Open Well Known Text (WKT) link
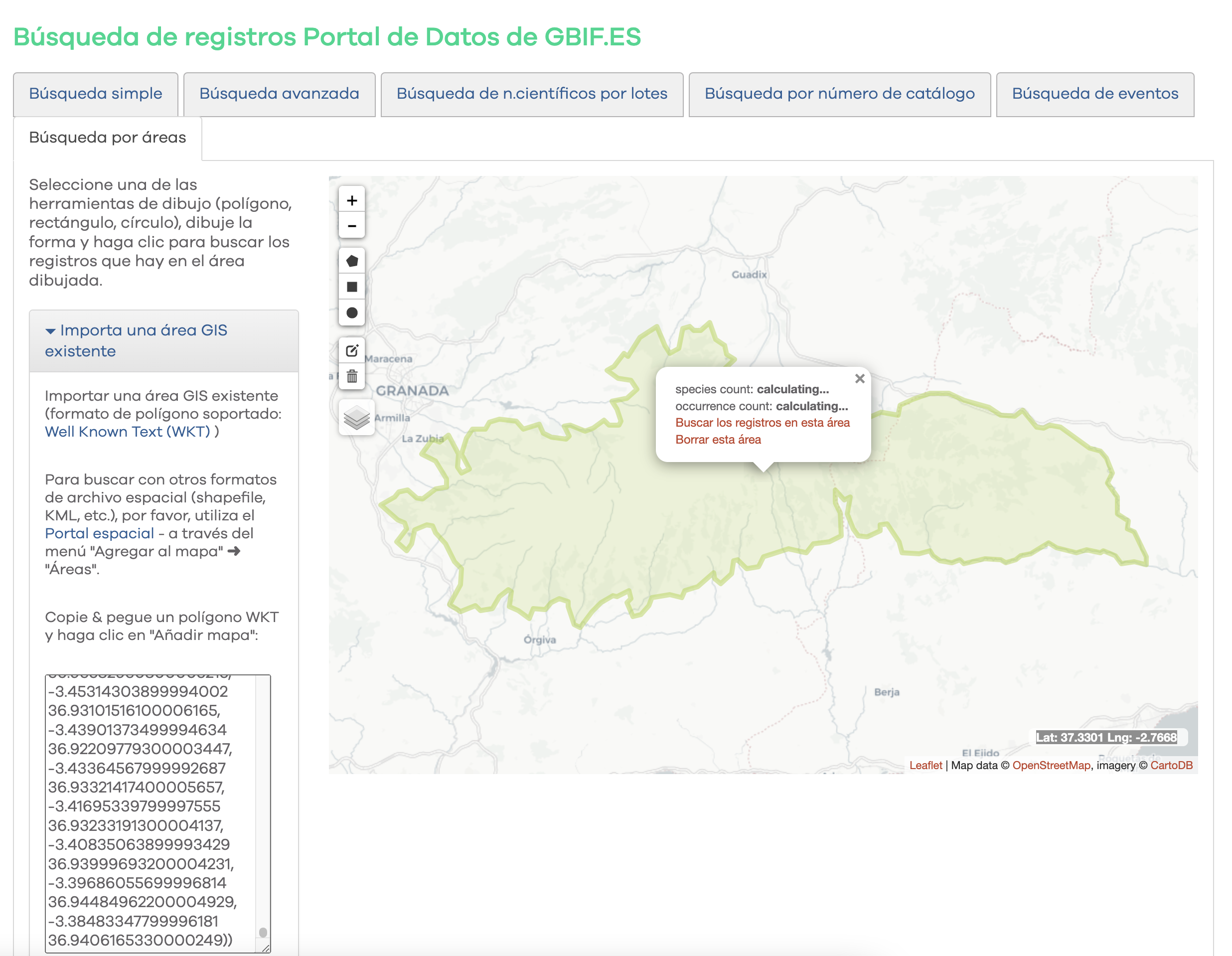Viewport: 1232px width, 956px height. pyautogui.click(x=128, y=432)
